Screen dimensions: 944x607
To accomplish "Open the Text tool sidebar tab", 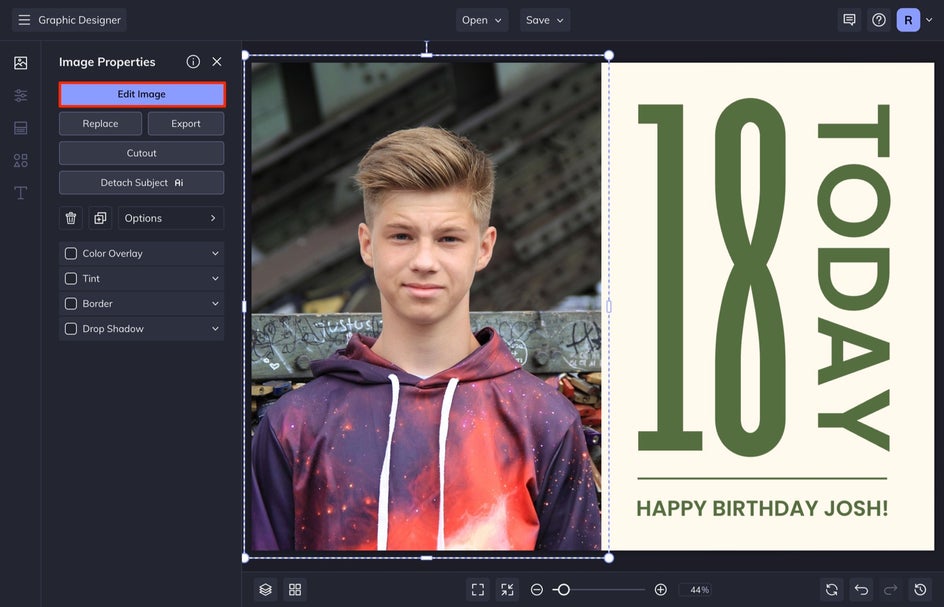I will [20, 193].
